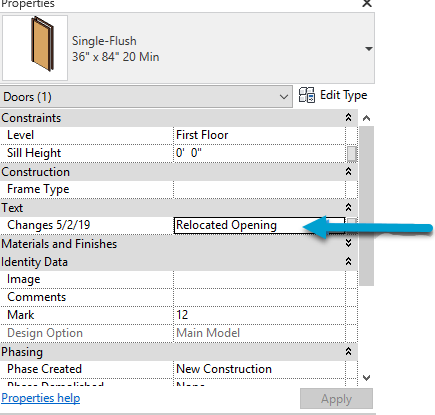This screenshot has height=415, width=435.
Task: Collapse the Phasing section
Action: [348, 351]
